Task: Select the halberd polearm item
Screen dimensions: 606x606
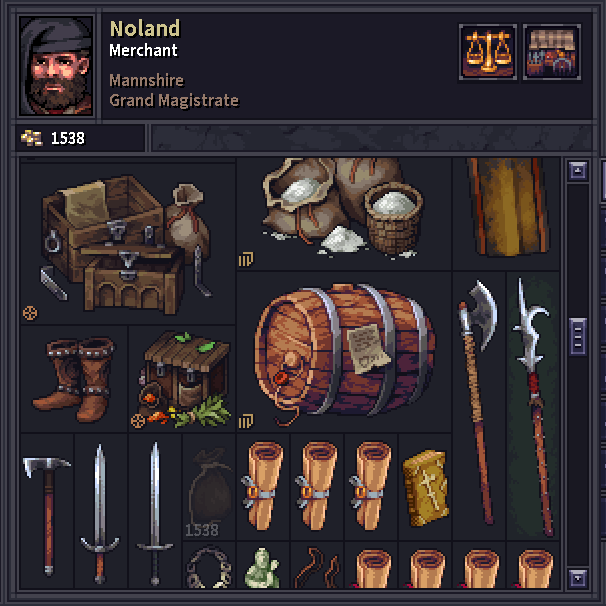Action: click(x=533, y=406)
